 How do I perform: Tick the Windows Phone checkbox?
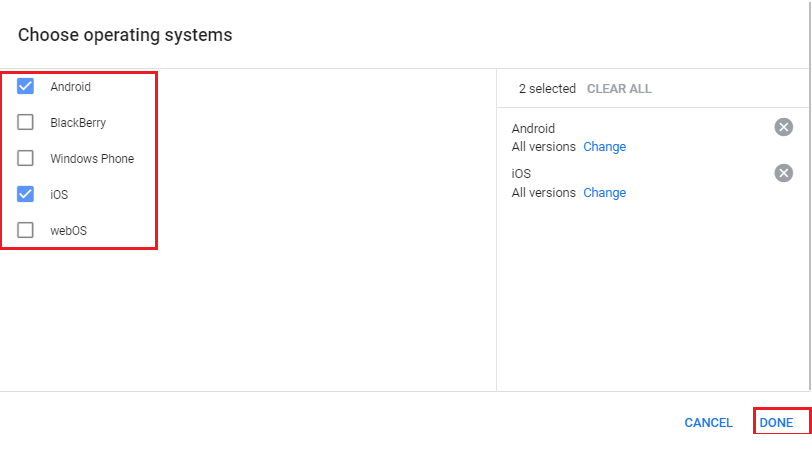25,158
